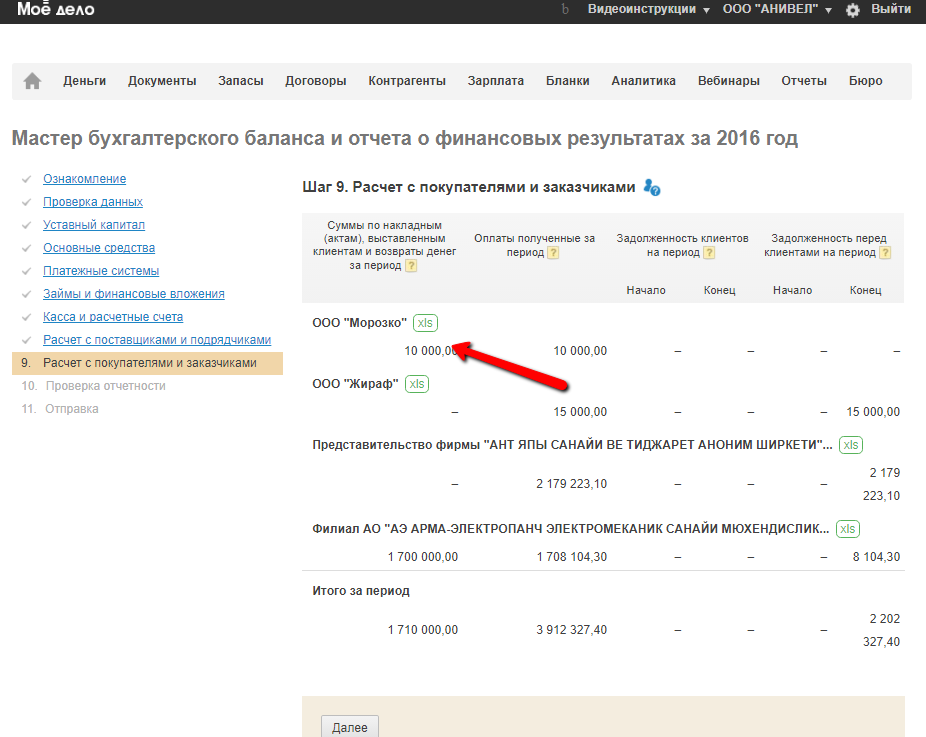926x737 pixels.
Task: Export xls for Представительство фирмы АНТ ЯПЫ
Action: [850, 445]
